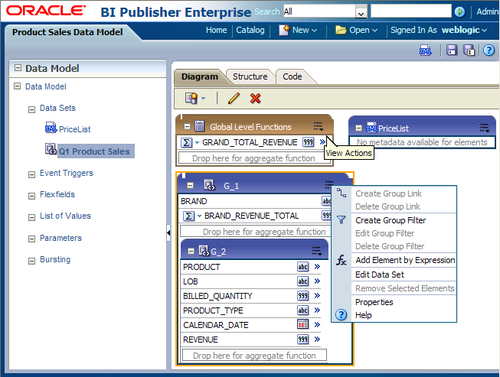Screen dimensions: 500x377
Task: Toggle the Parameters tree node
Action: point(32,239)
